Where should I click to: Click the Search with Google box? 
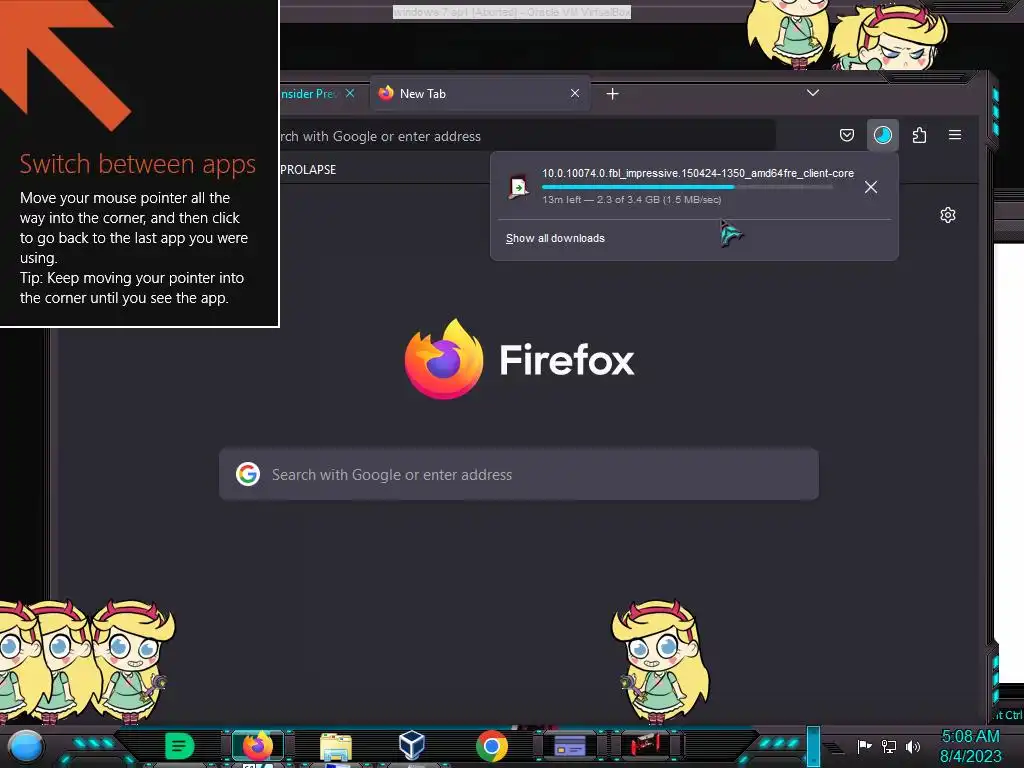point(519,474)
